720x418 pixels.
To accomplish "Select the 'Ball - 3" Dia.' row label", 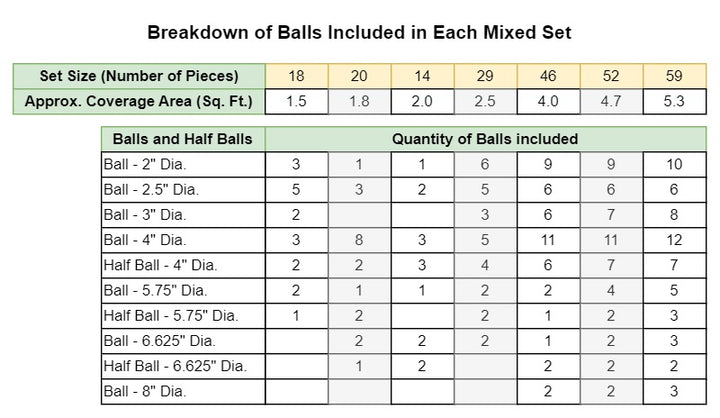I will coord(183,215).
